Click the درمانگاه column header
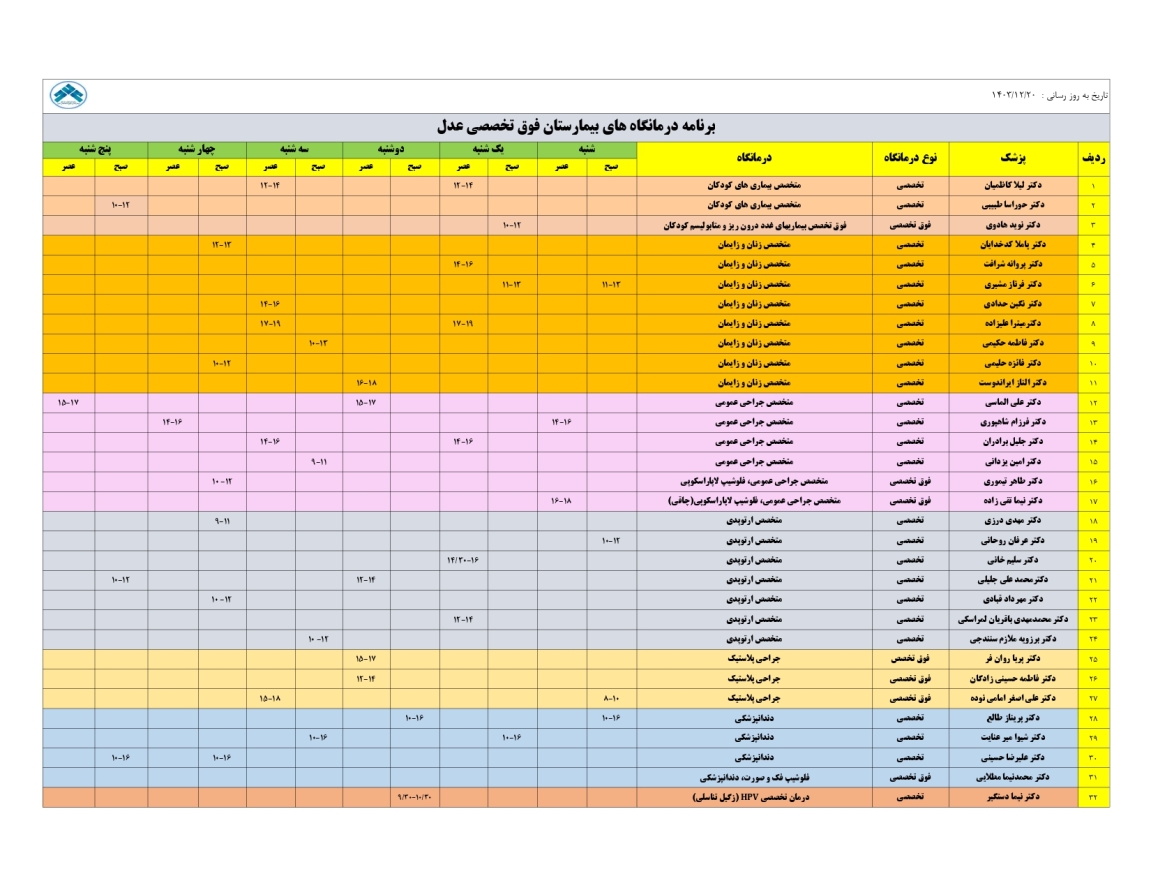Image resolution: width=1151 pixels, height=890 pixels. point(754,158)
